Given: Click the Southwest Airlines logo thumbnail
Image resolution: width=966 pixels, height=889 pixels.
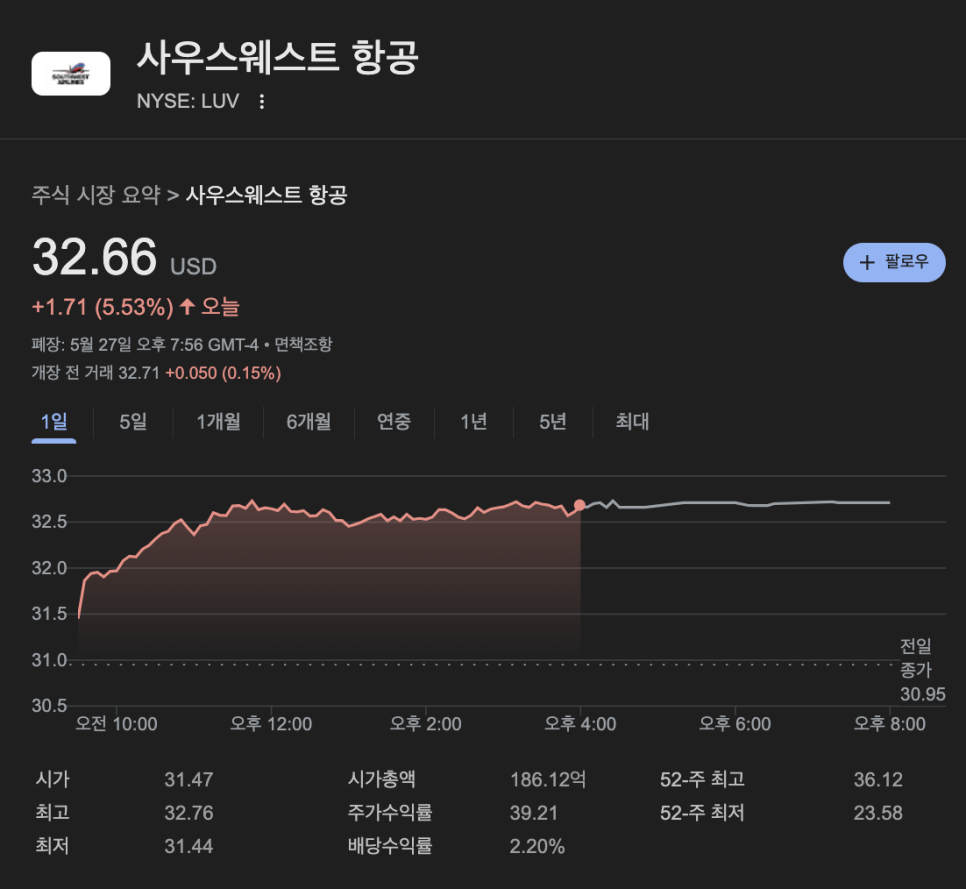Looking at the screenshot, I should pyautogui.click(x=71, y=74).
